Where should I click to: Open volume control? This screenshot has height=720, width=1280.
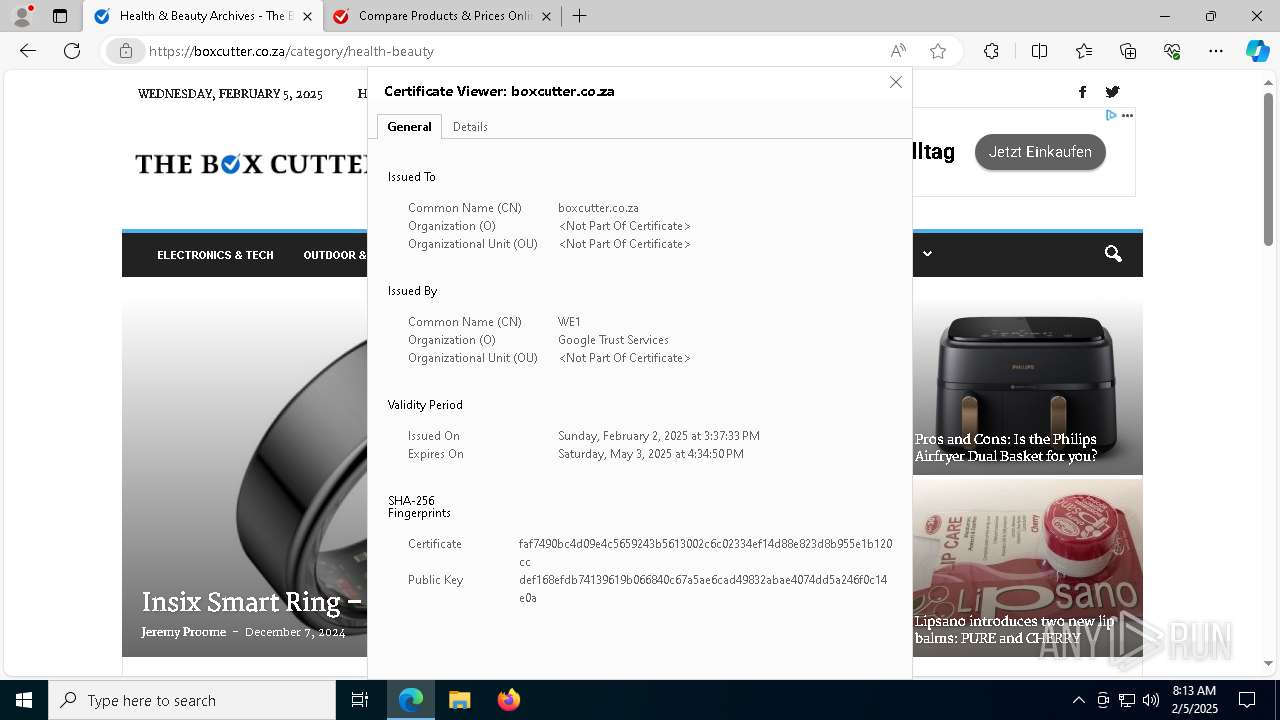(x=1151, y=700)
